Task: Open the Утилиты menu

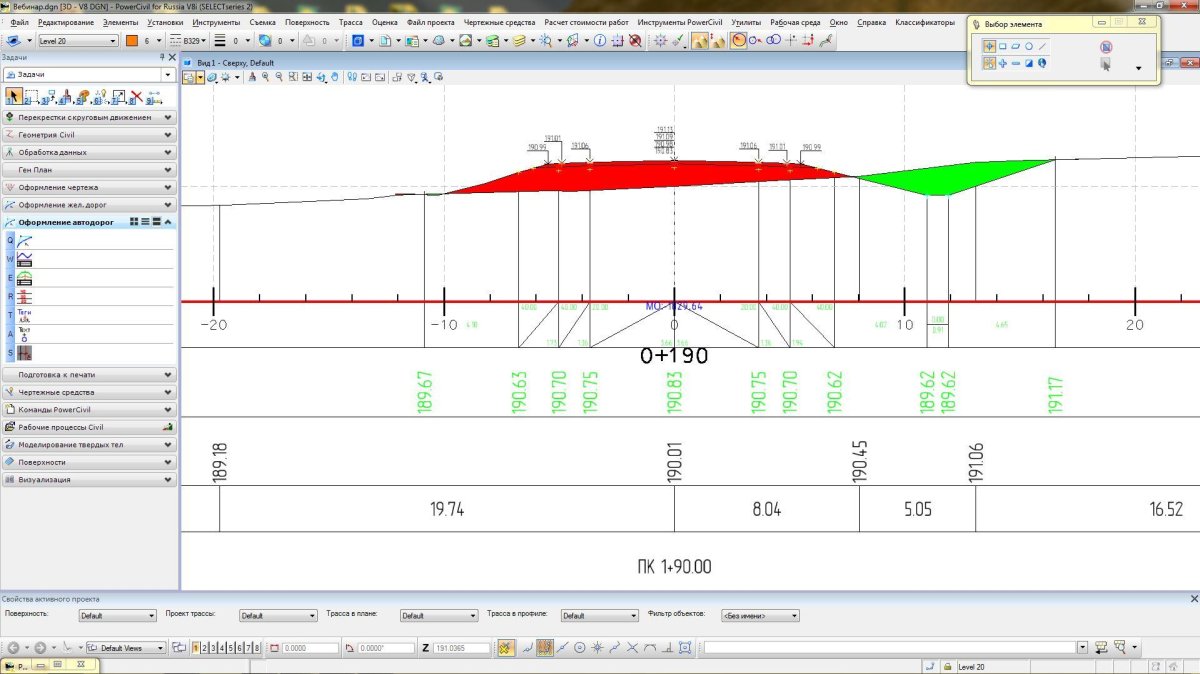Action: 745,22
